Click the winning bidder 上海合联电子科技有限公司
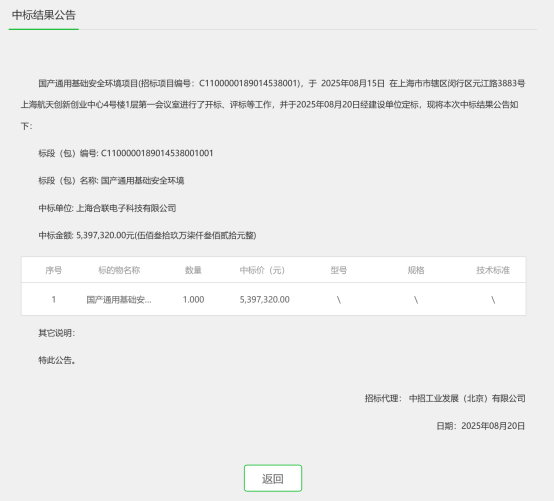554x501 pixels. 126,208
